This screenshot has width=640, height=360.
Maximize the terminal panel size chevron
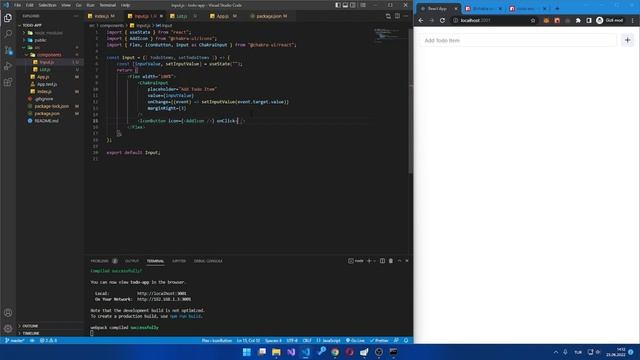click(x=399, y=261)
